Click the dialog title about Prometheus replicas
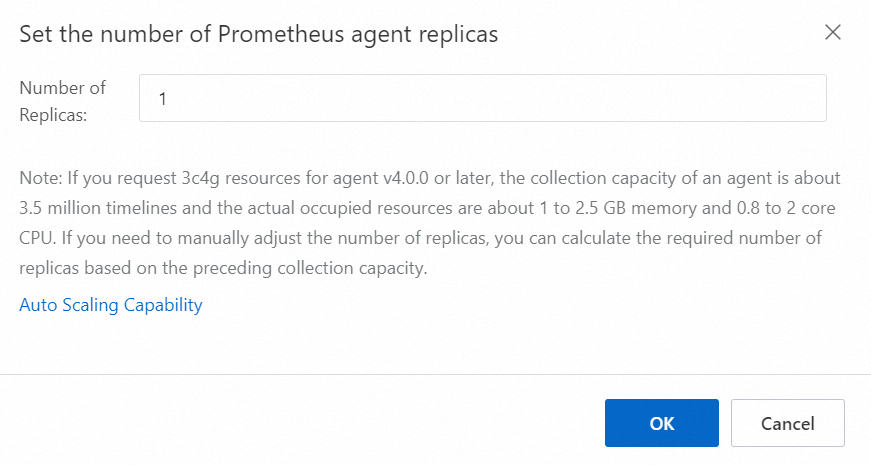This screenshot has height=465, width=871. (259, 34)
